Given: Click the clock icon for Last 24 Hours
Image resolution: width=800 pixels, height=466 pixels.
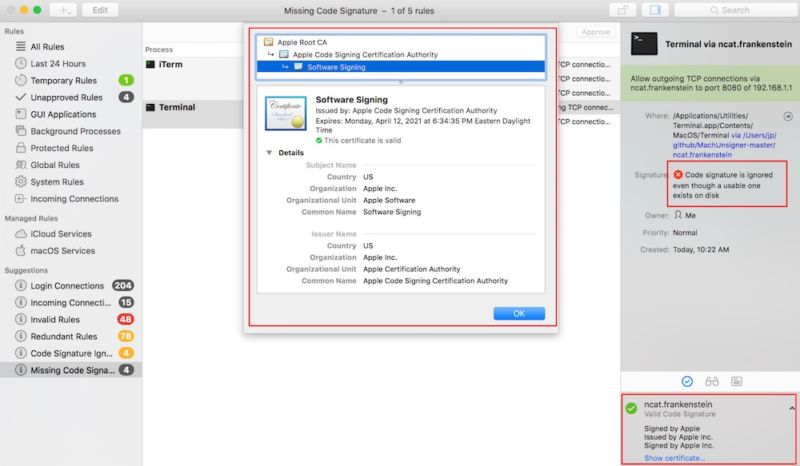Looking at the screenshot, I should [x=20, y=63].
